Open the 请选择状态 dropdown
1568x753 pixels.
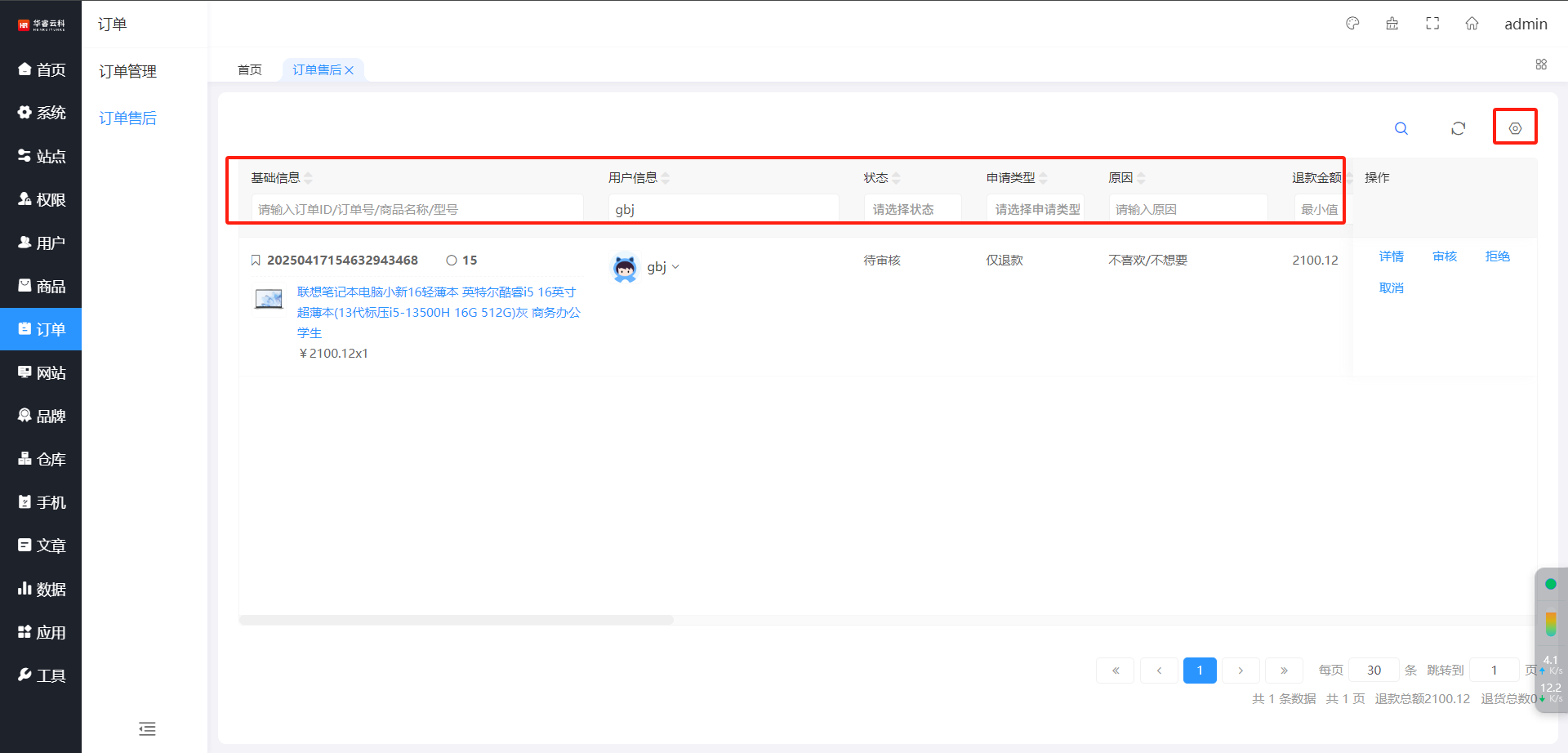click(912, 209)
